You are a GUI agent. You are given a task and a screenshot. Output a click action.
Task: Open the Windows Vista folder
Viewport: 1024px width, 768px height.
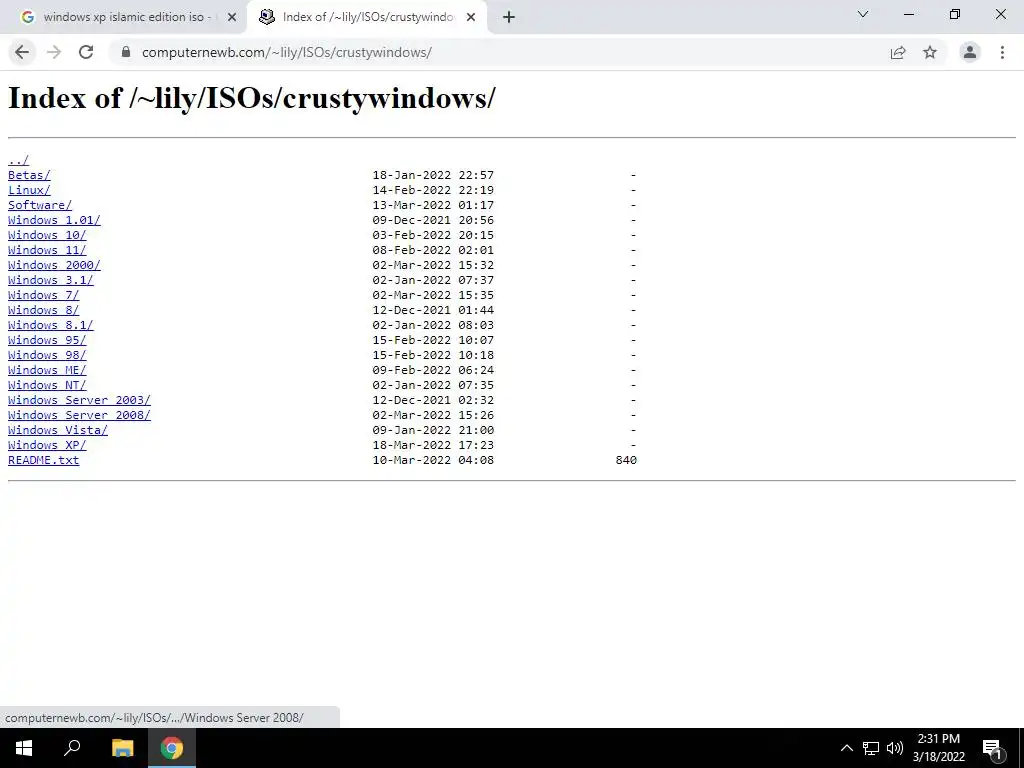tap(57, 430)
